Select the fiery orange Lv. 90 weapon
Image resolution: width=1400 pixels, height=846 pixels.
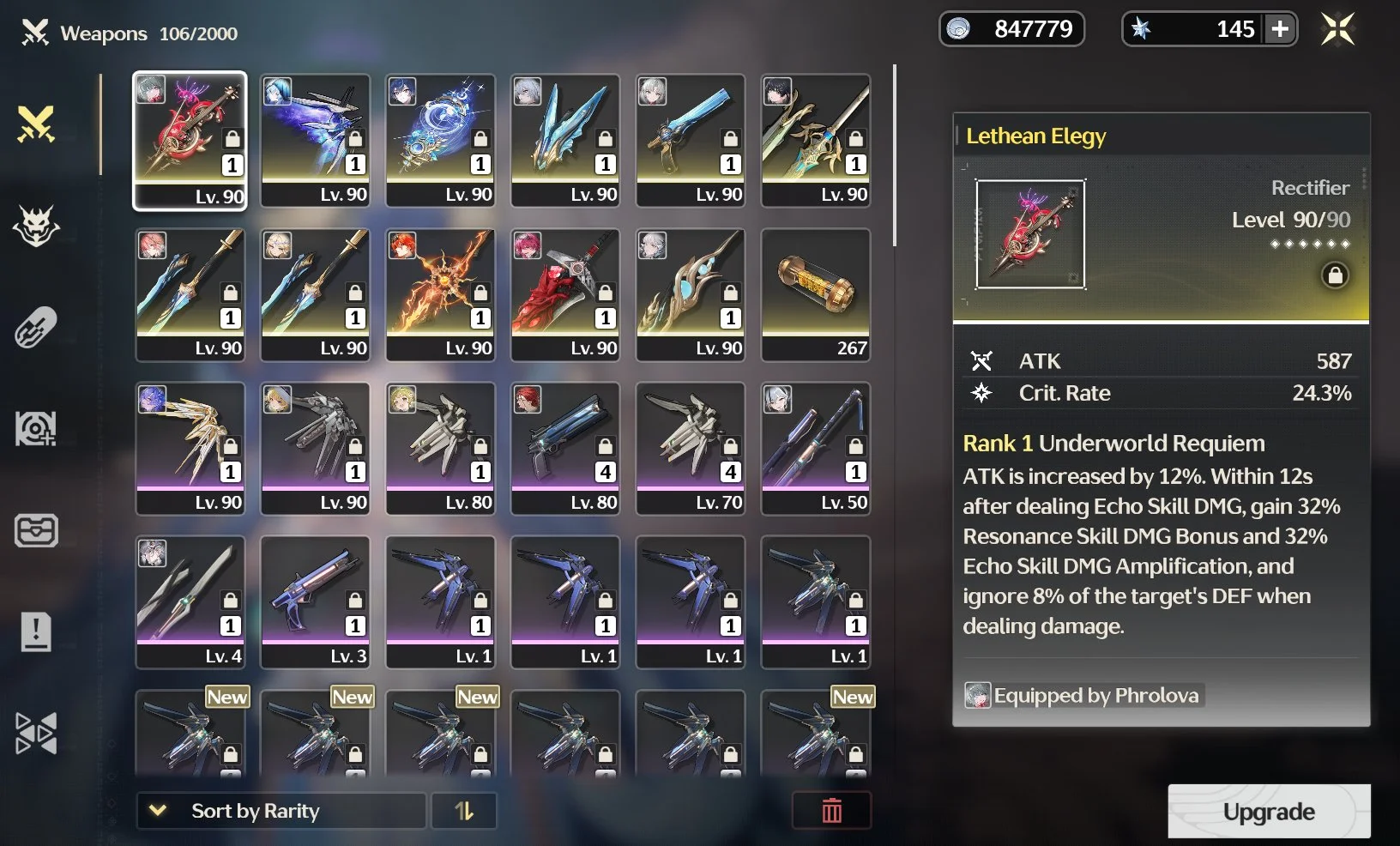tap(440, 295)
